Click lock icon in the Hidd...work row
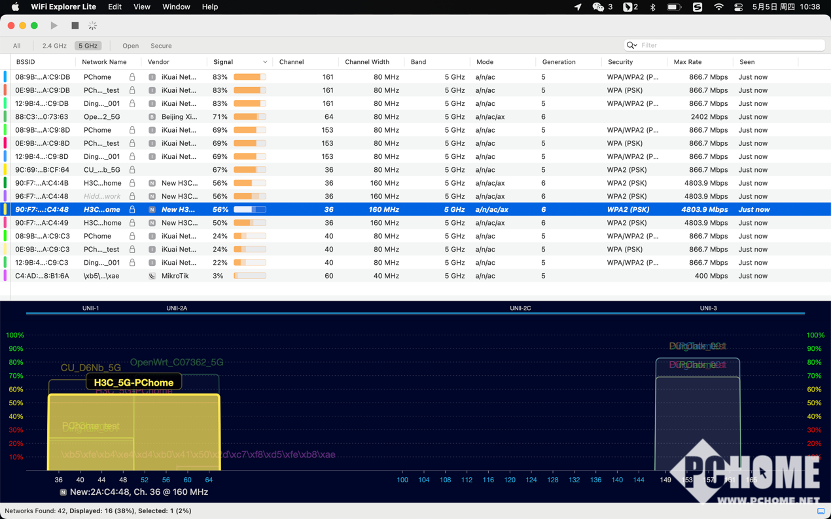832x520 pixels. tap(132, 196)
